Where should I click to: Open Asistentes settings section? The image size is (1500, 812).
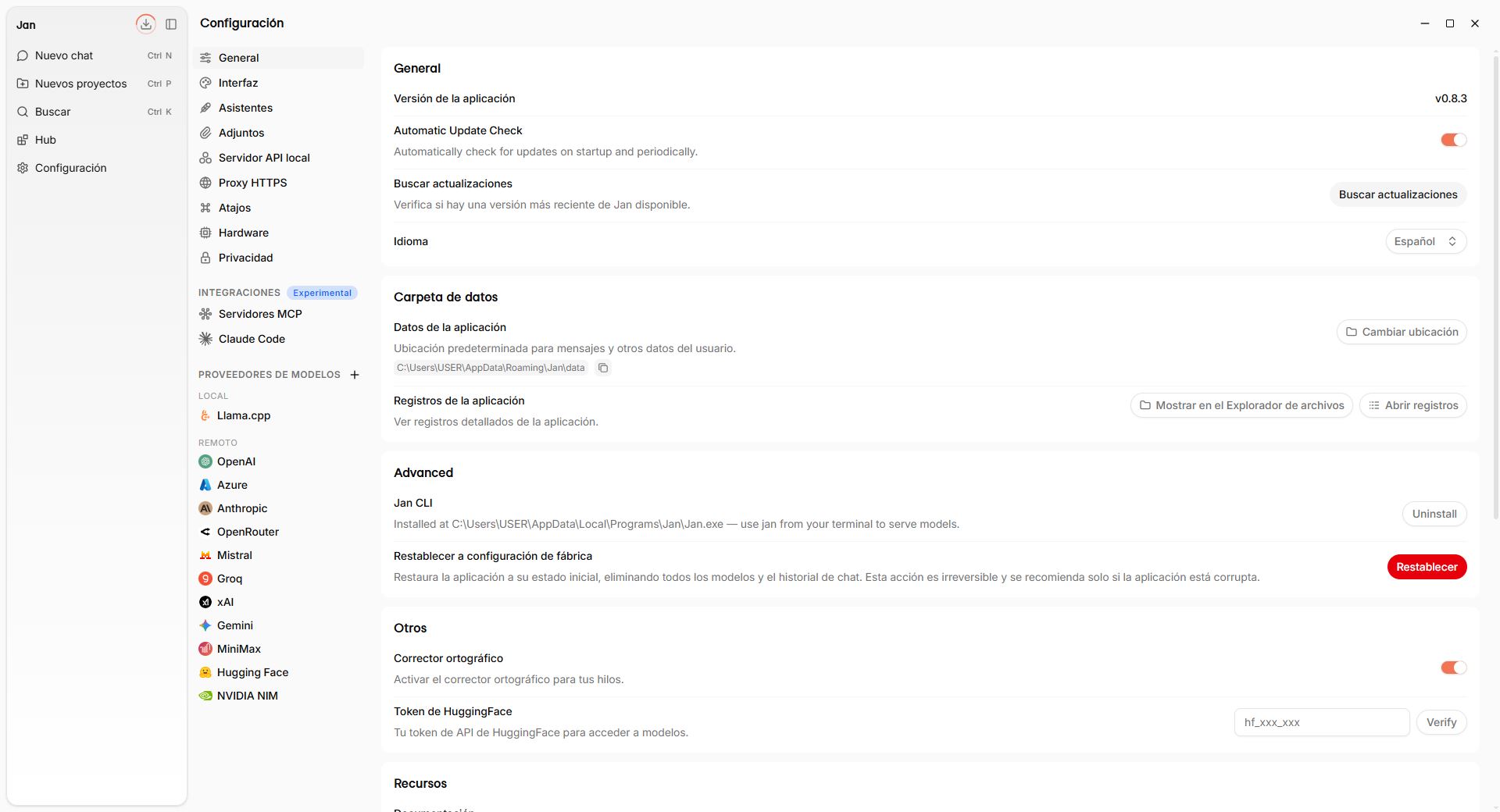coord(278,108)
